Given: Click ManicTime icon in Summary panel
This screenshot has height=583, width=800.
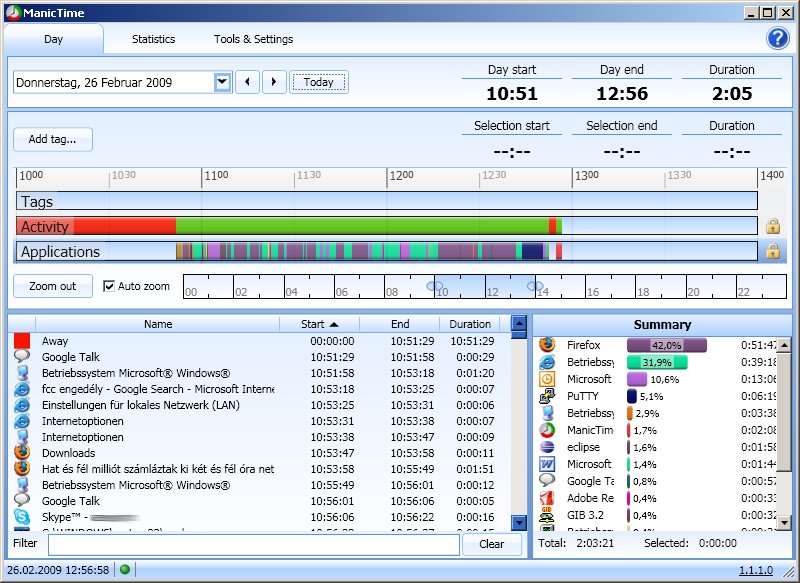Looking at the screenshot, I should point(547,430).
